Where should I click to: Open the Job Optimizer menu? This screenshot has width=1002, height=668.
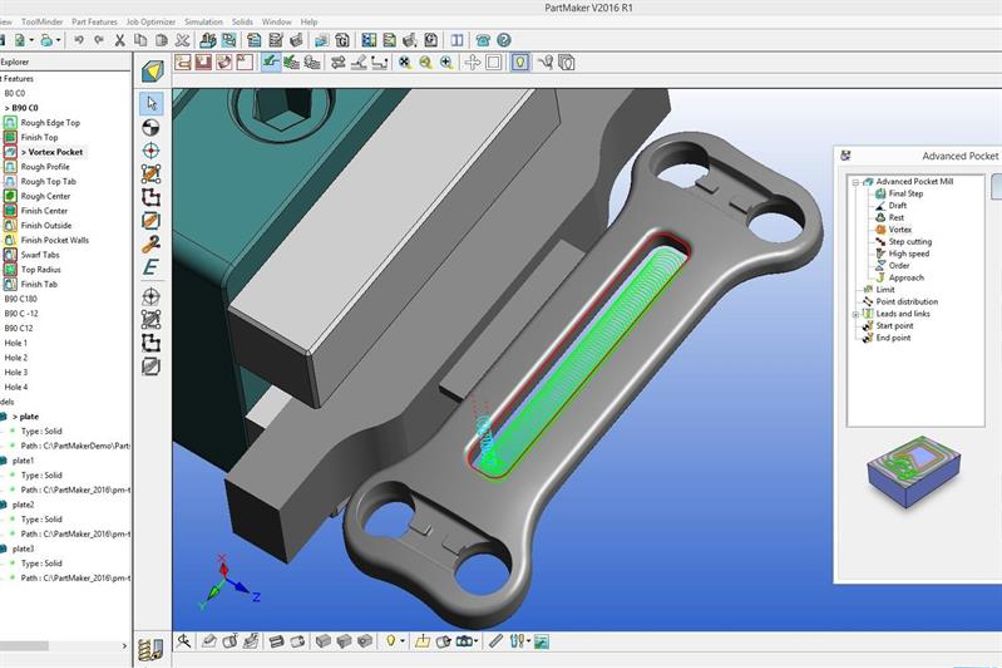click(x=150, y=22)
